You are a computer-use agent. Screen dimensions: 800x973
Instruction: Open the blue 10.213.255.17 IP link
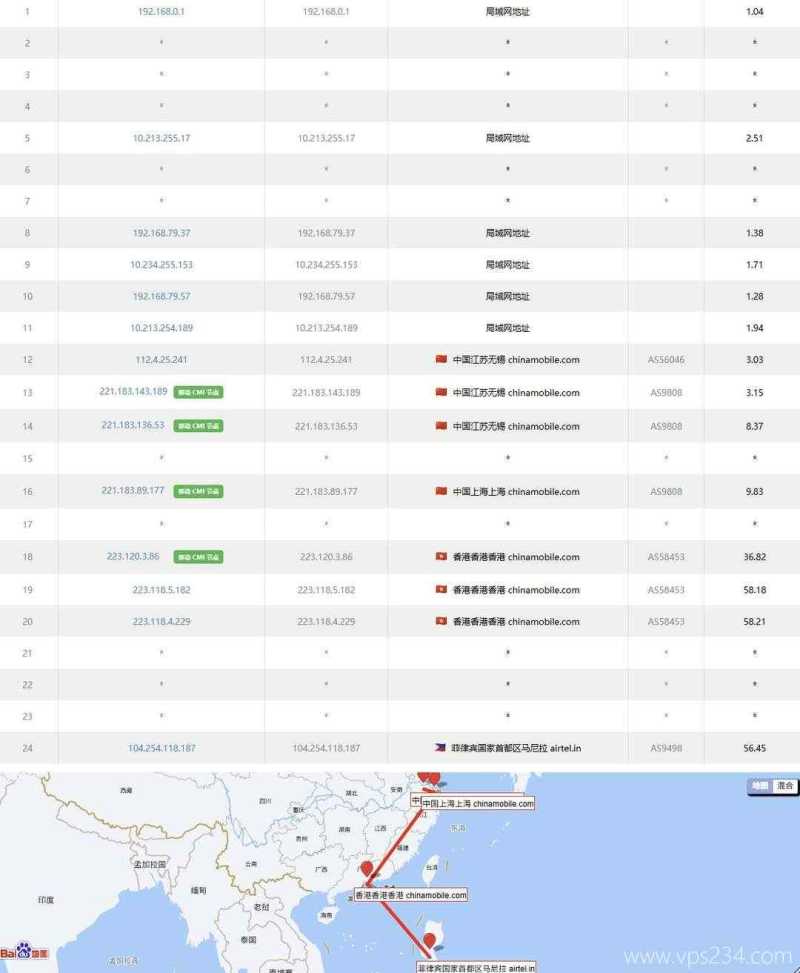point(161,138)
